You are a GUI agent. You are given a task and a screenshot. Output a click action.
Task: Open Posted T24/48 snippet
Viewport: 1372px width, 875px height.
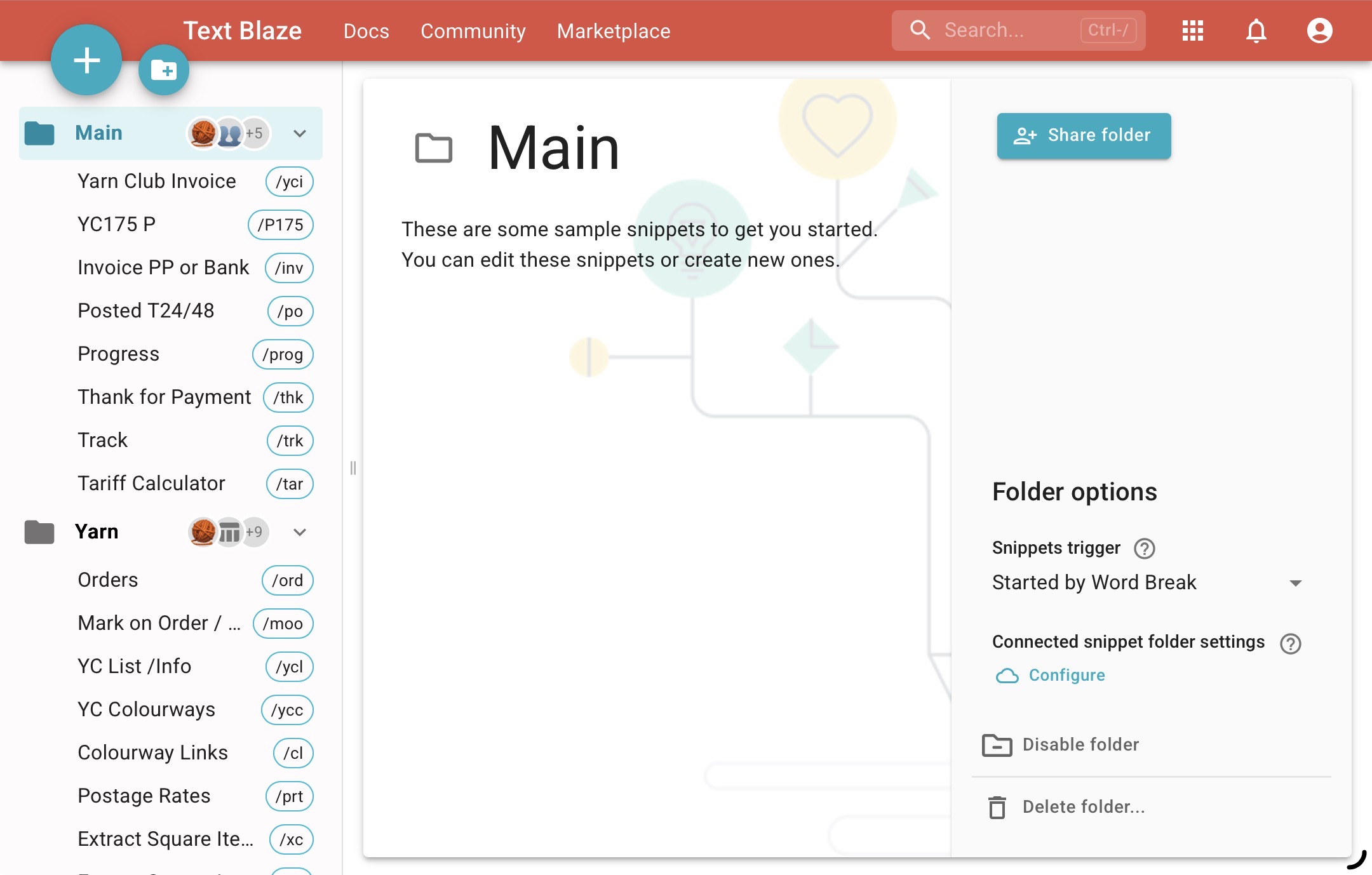point(146,311)
